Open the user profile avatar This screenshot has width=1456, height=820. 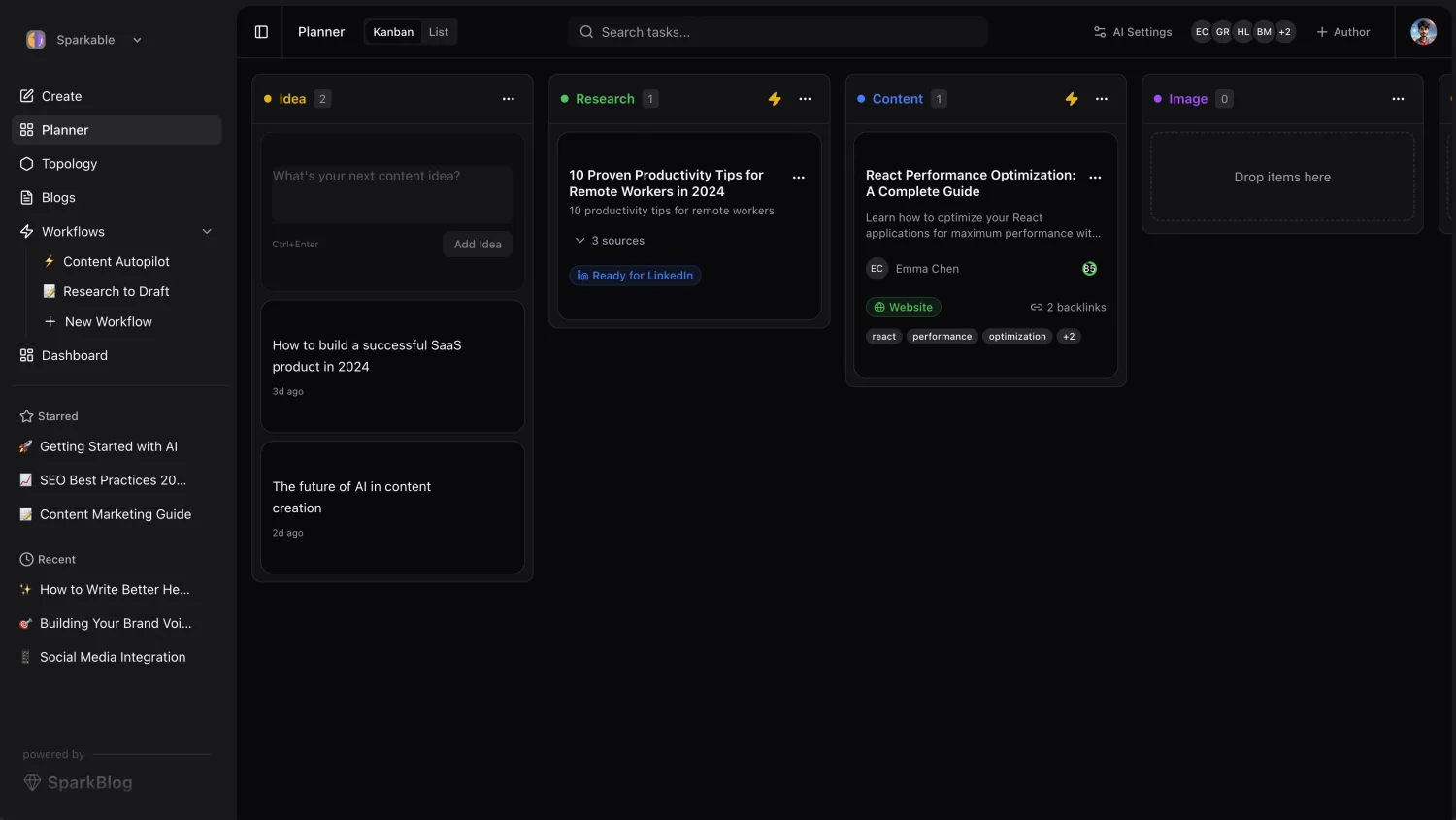click(1423, 32)
